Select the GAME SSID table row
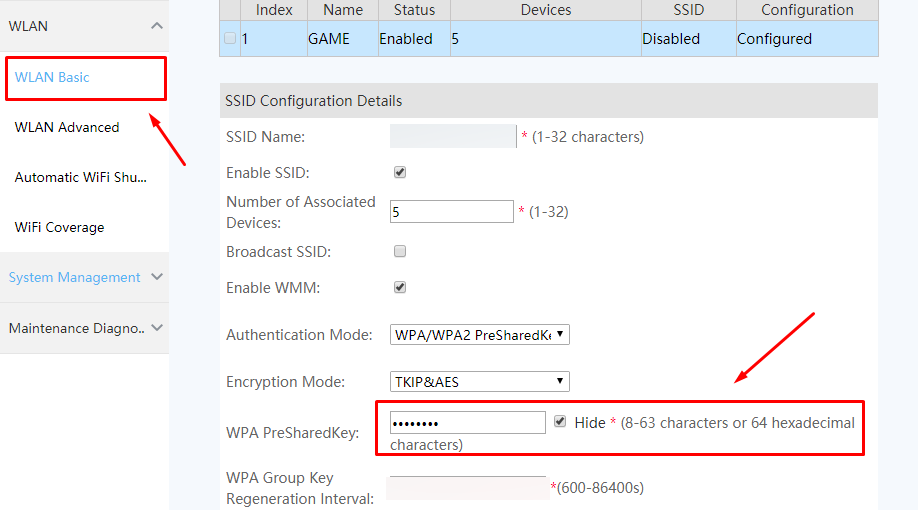Image resolution: width=918 pixels, height=510 pixels. [549, 39]
